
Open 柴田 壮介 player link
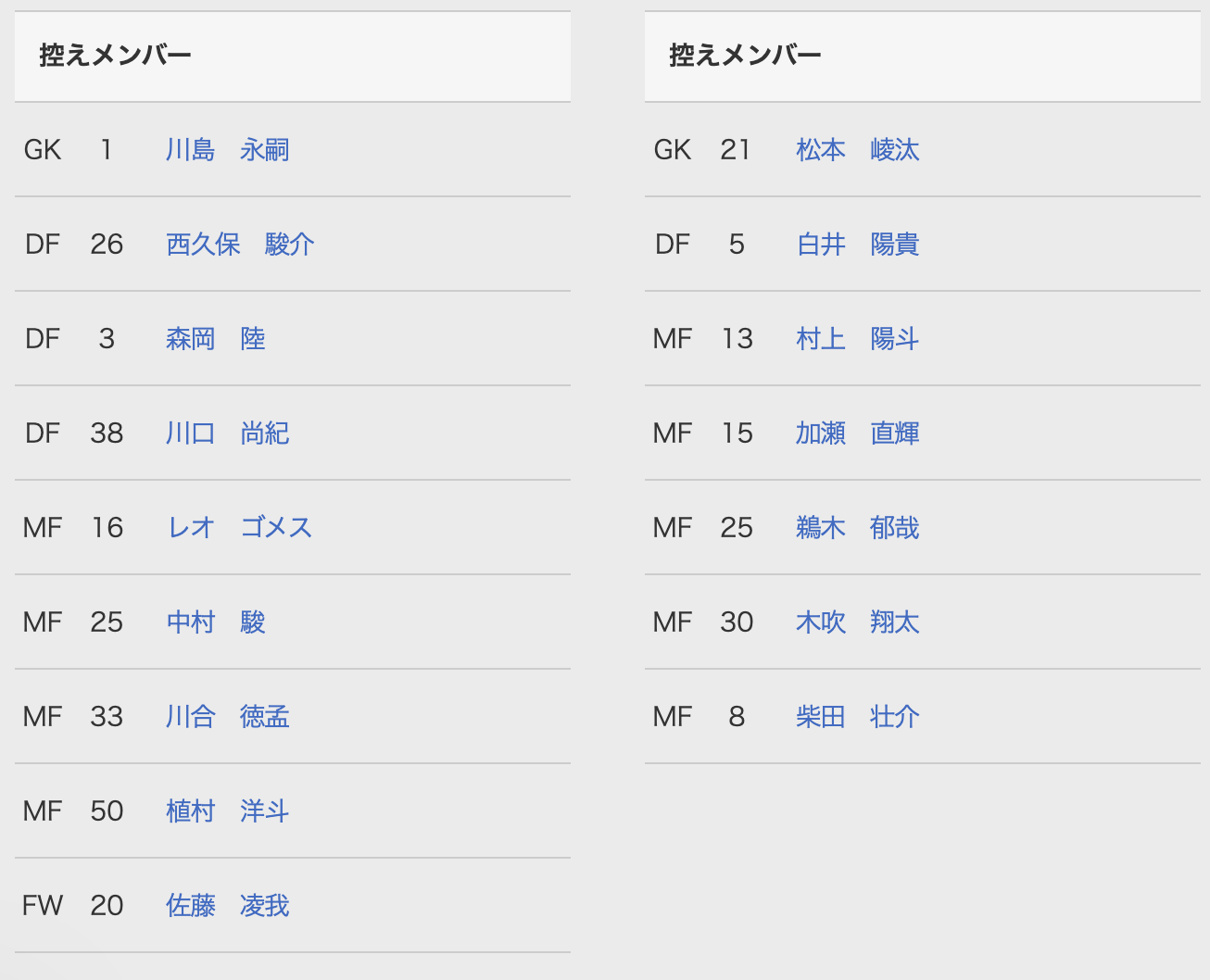[857, 717]
